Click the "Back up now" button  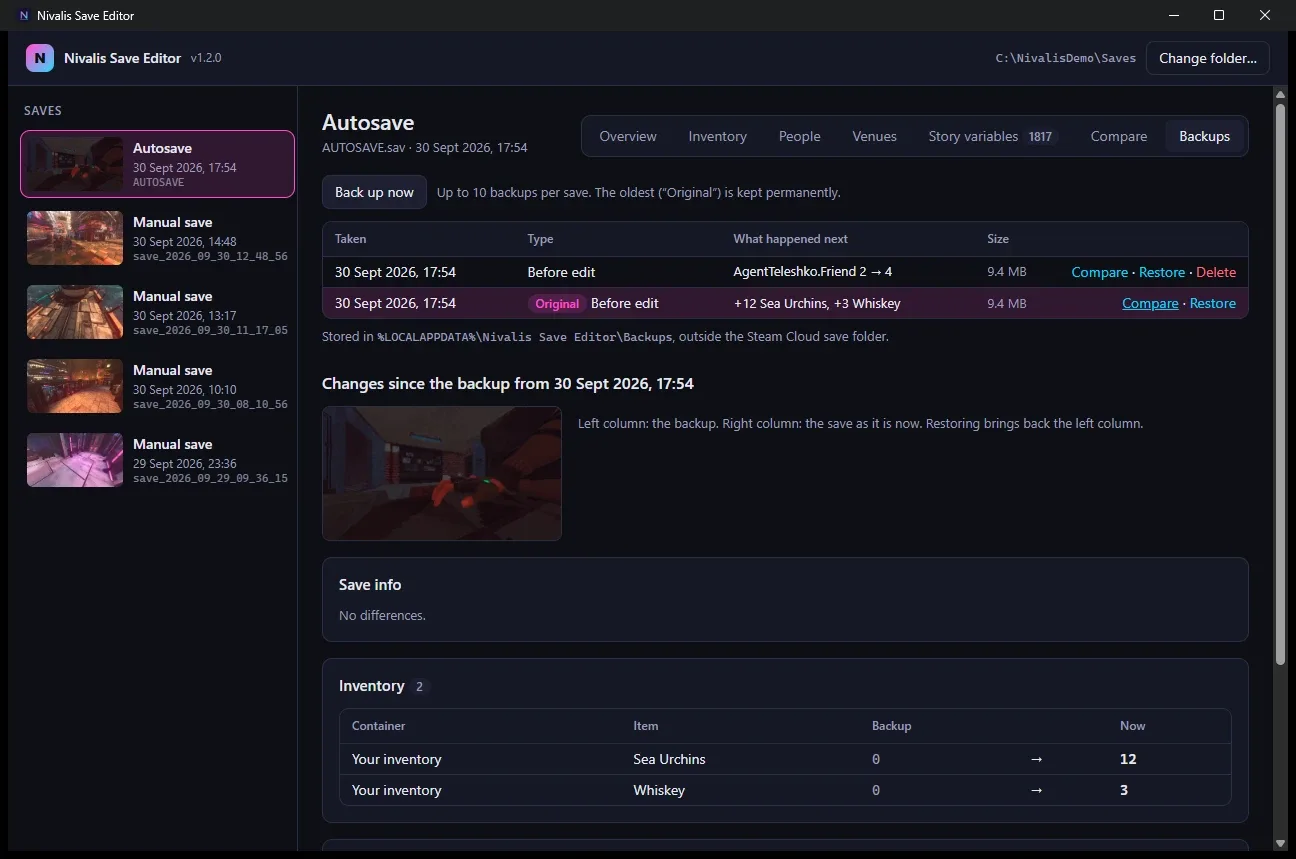click(x=374, y=192)
